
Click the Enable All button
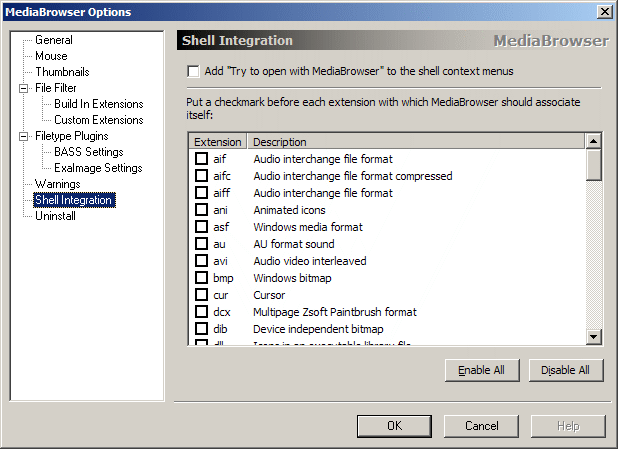tap(482, 370)
